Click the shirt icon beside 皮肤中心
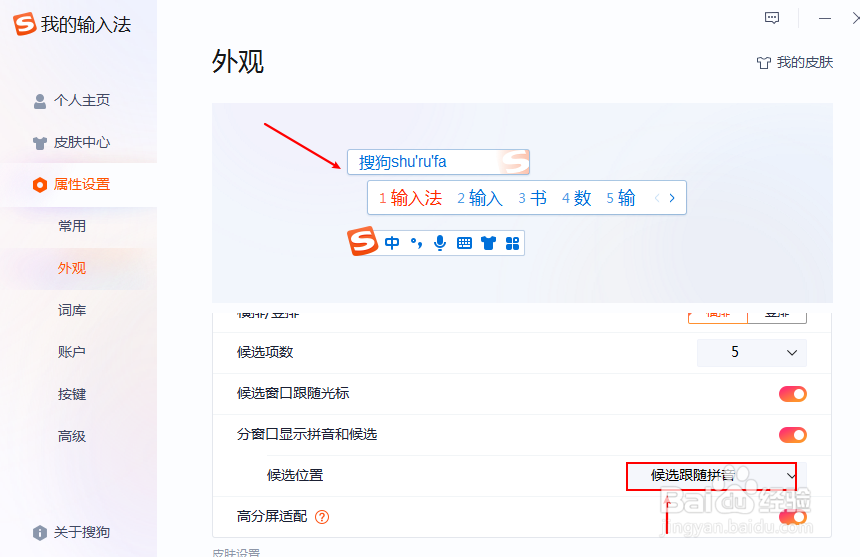Viewport: 860px width, 557px height. click(x=39, y=143)
